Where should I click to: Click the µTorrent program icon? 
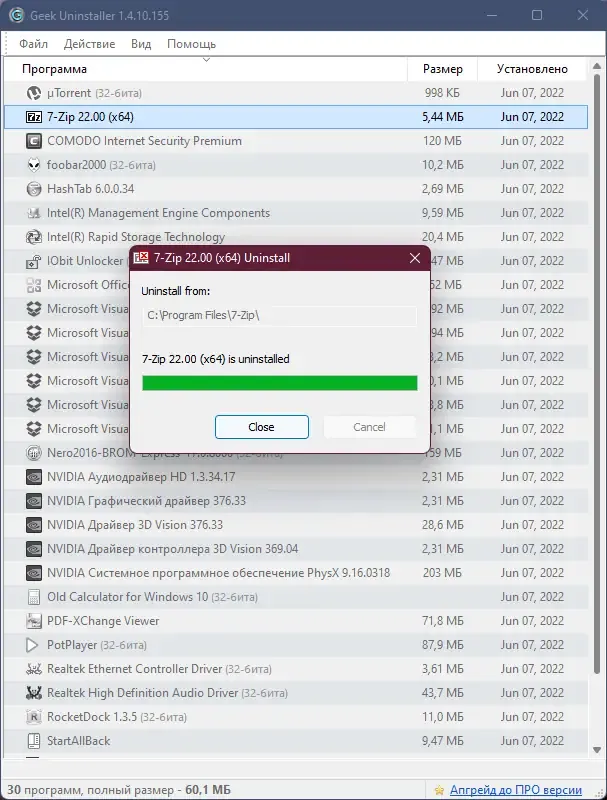(34, 93)
